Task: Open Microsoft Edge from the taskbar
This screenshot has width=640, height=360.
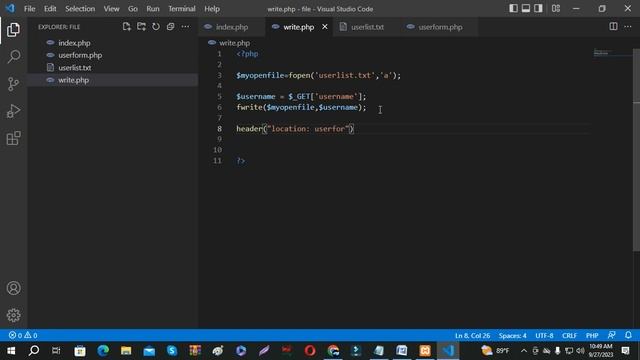Action: tap(103, 351)
